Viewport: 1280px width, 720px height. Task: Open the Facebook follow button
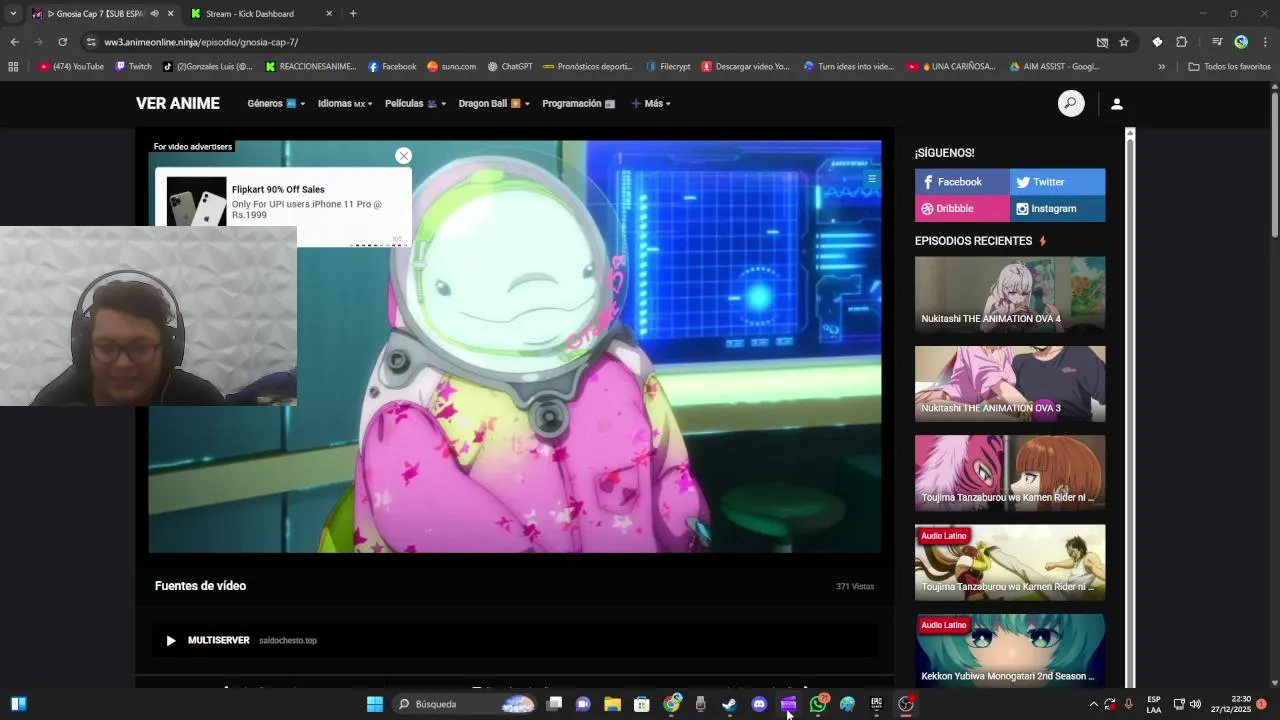[962, 182]
